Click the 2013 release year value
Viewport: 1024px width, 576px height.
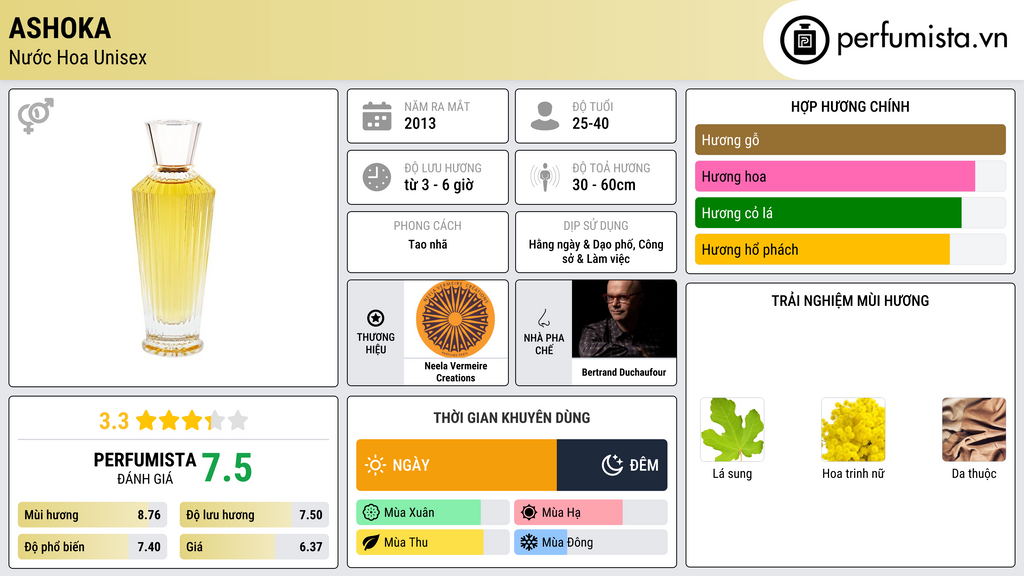click(420, 123)
